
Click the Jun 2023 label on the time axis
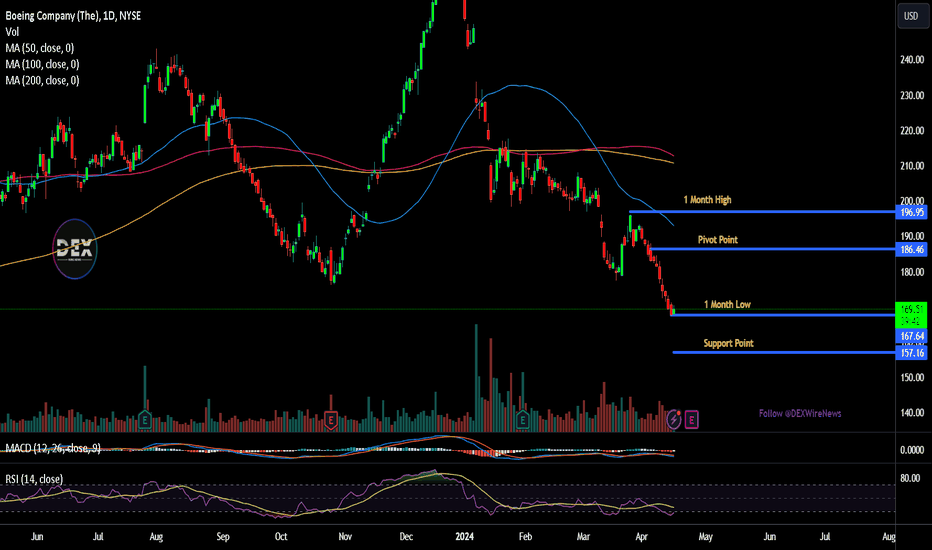pos(37,537)
